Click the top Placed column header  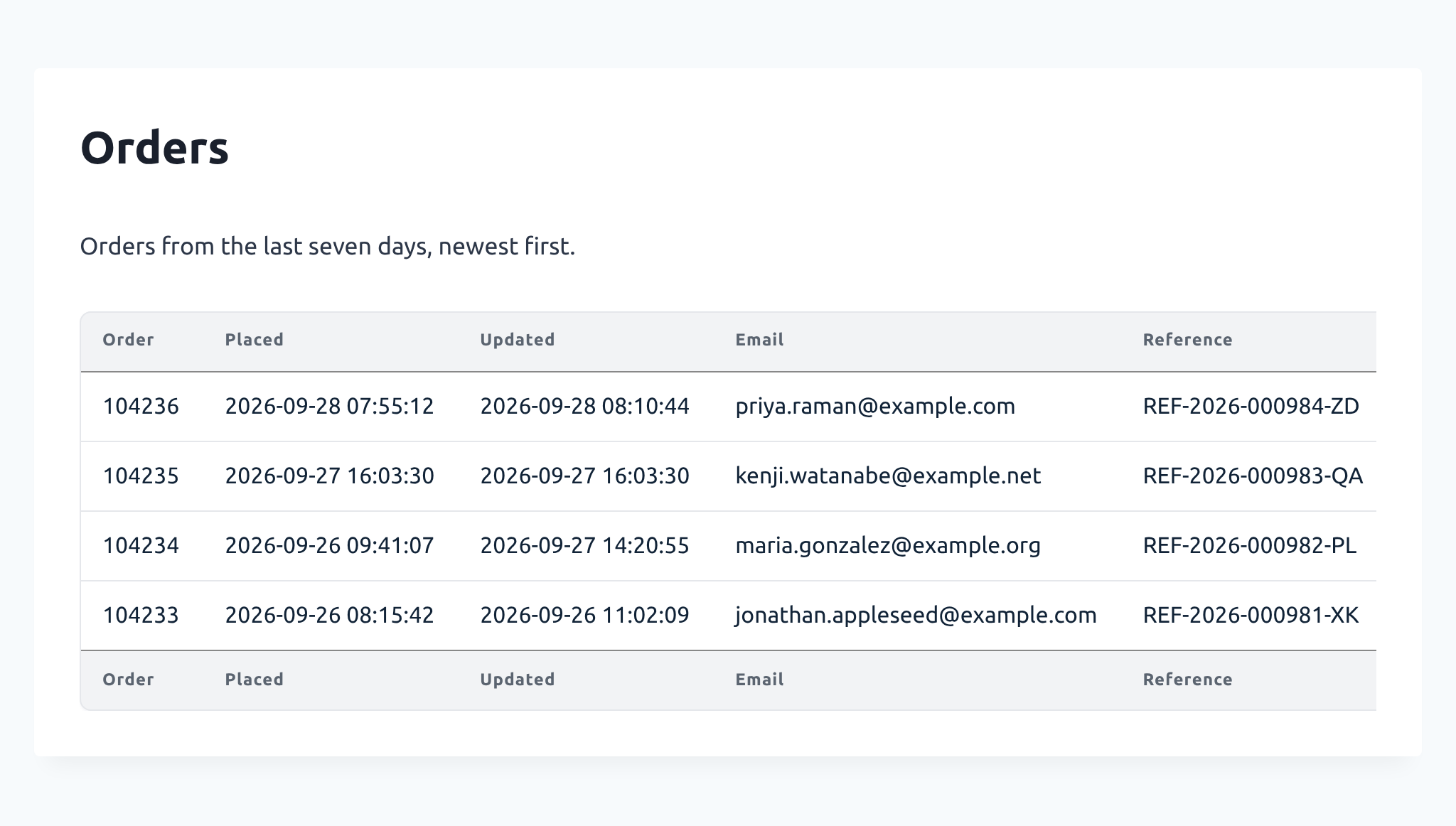pos(254,340)
